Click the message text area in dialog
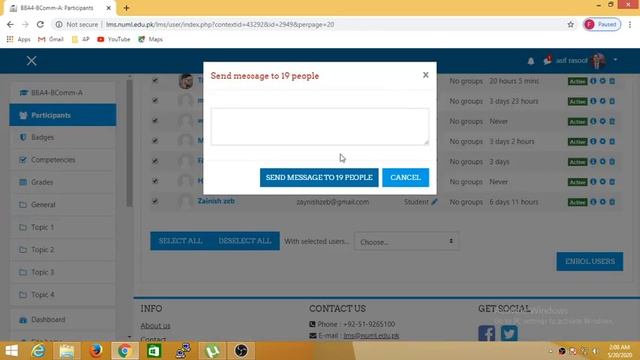 (320, 127)
